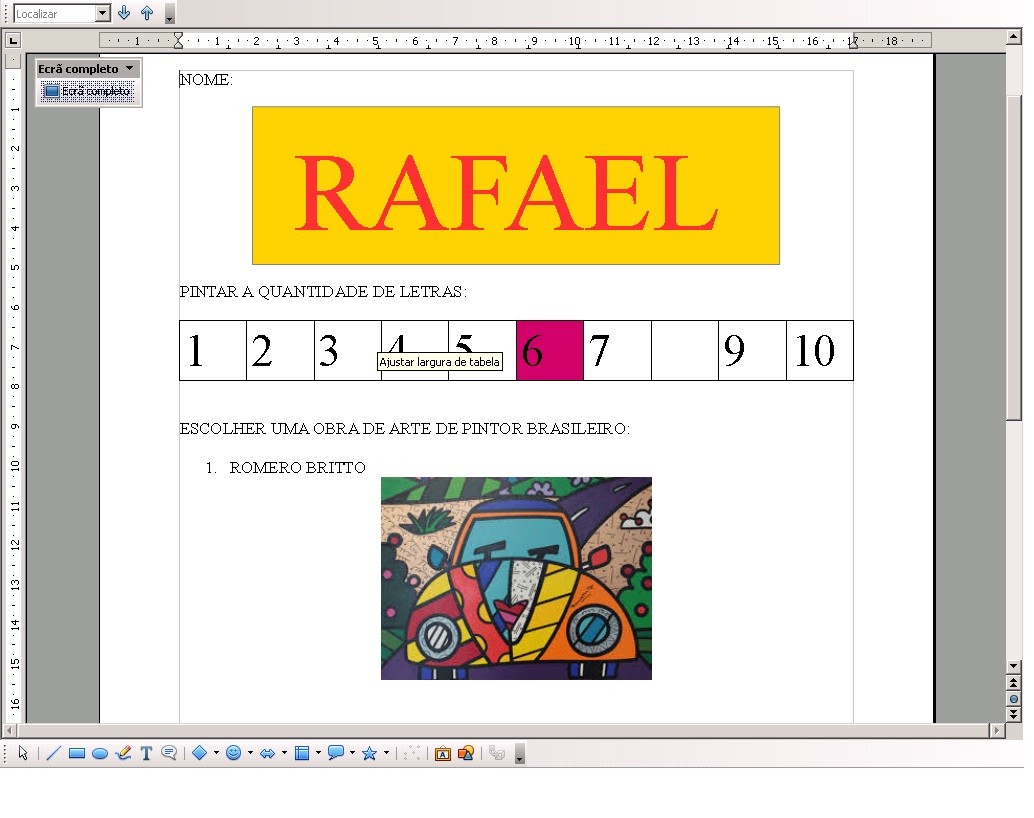This screenshot has width=1034, height=818.
Task: Click the empty table cell after 7
Action: coord(684,350)
